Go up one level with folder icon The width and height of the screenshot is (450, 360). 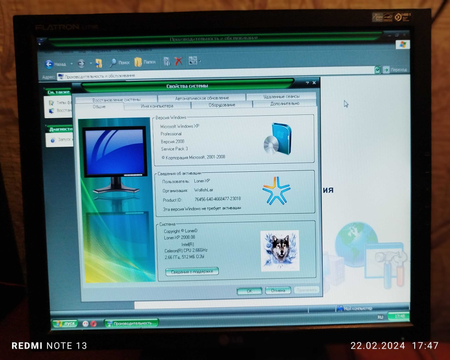pos(99,63)
